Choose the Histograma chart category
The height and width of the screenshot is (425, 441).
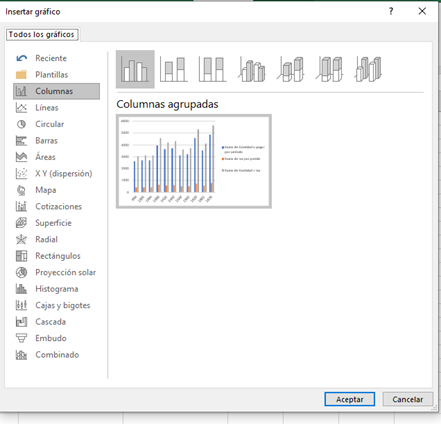click(x=56, y=289)
